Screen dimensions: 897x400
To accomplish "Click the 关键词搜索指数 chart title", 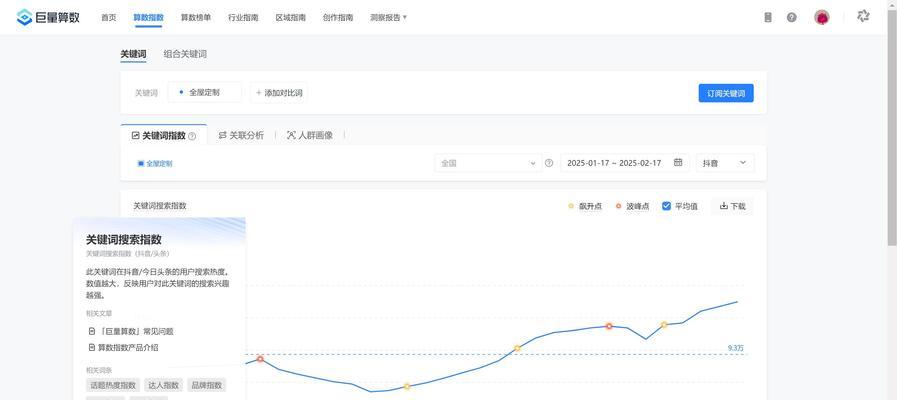I will click(160, 206).
